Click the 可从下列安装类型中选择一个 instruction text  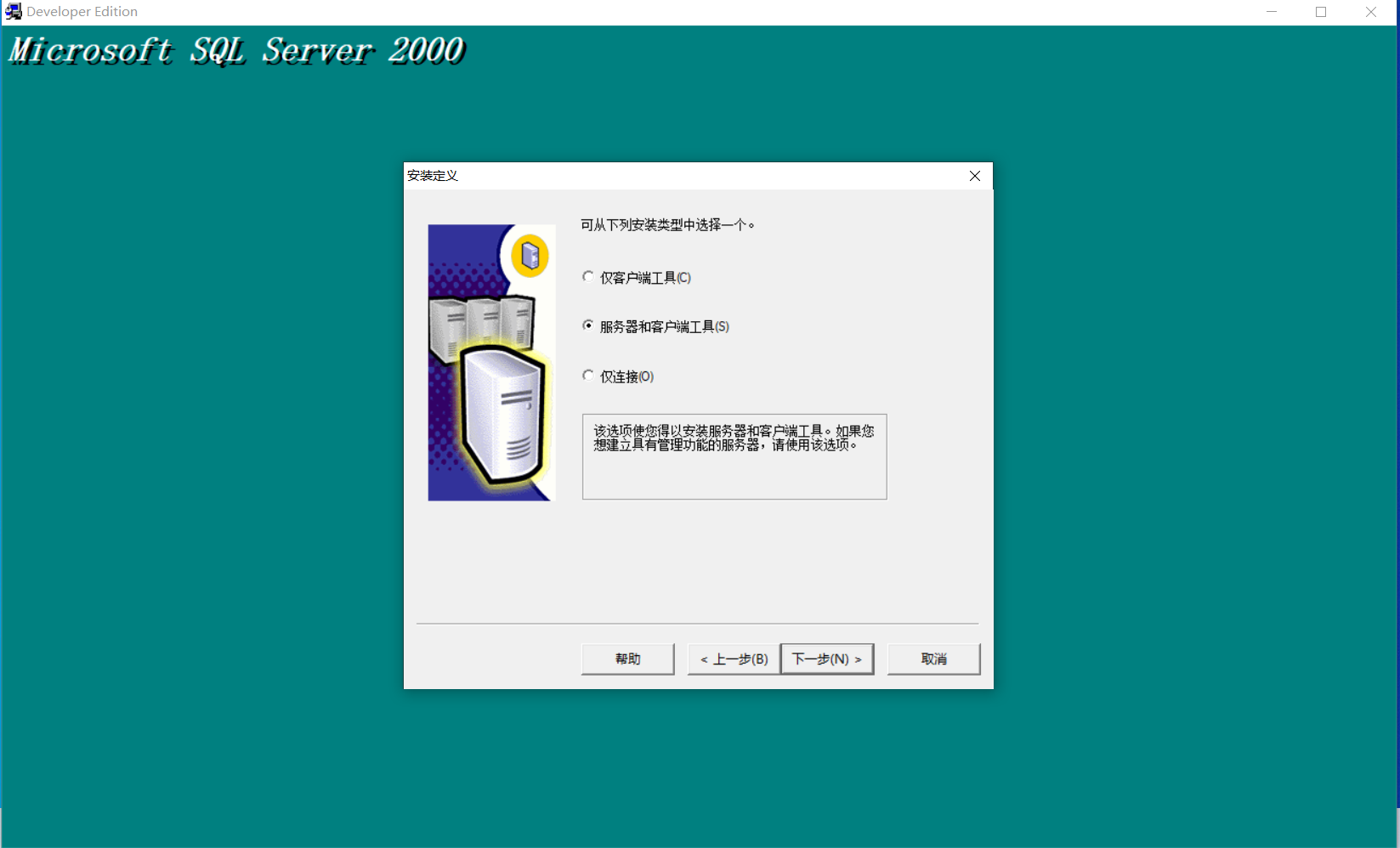click(x=667, y=224)
